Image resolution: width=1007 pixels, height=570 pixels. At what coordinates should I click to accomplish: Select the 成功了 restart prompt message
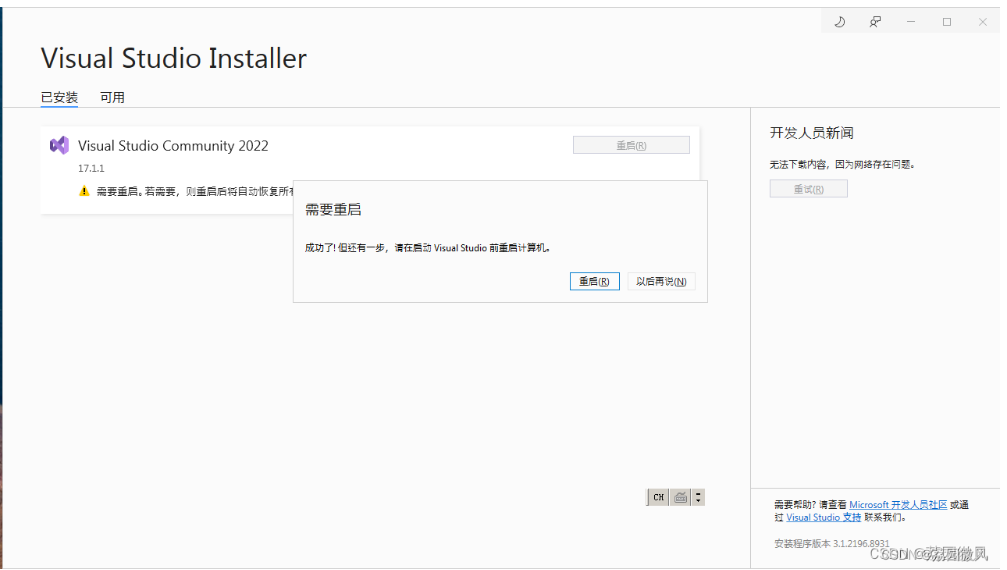427,248
